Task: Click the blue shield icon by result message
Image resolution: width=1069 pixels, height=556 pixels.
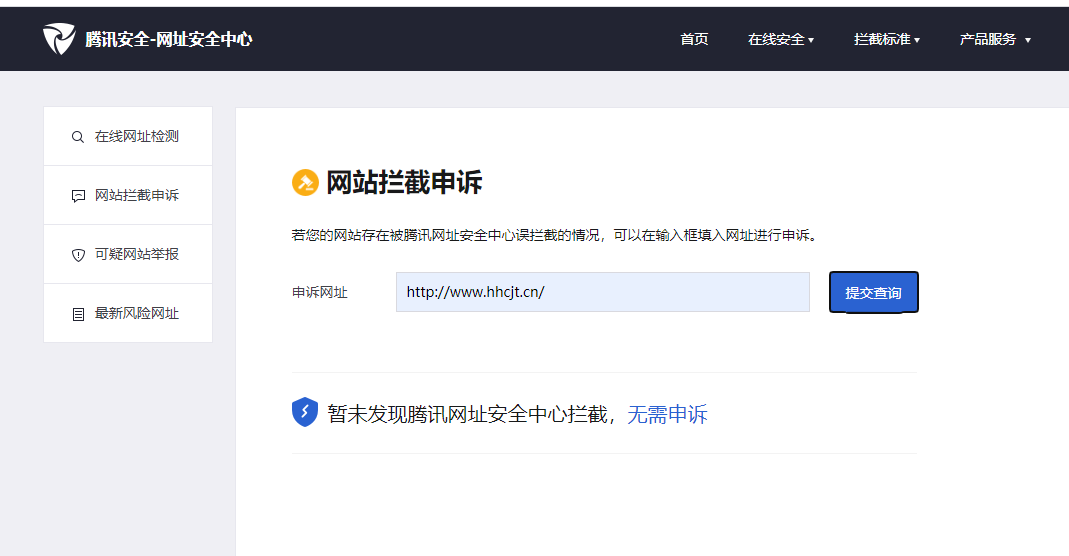Action: (x=305, y=412)
